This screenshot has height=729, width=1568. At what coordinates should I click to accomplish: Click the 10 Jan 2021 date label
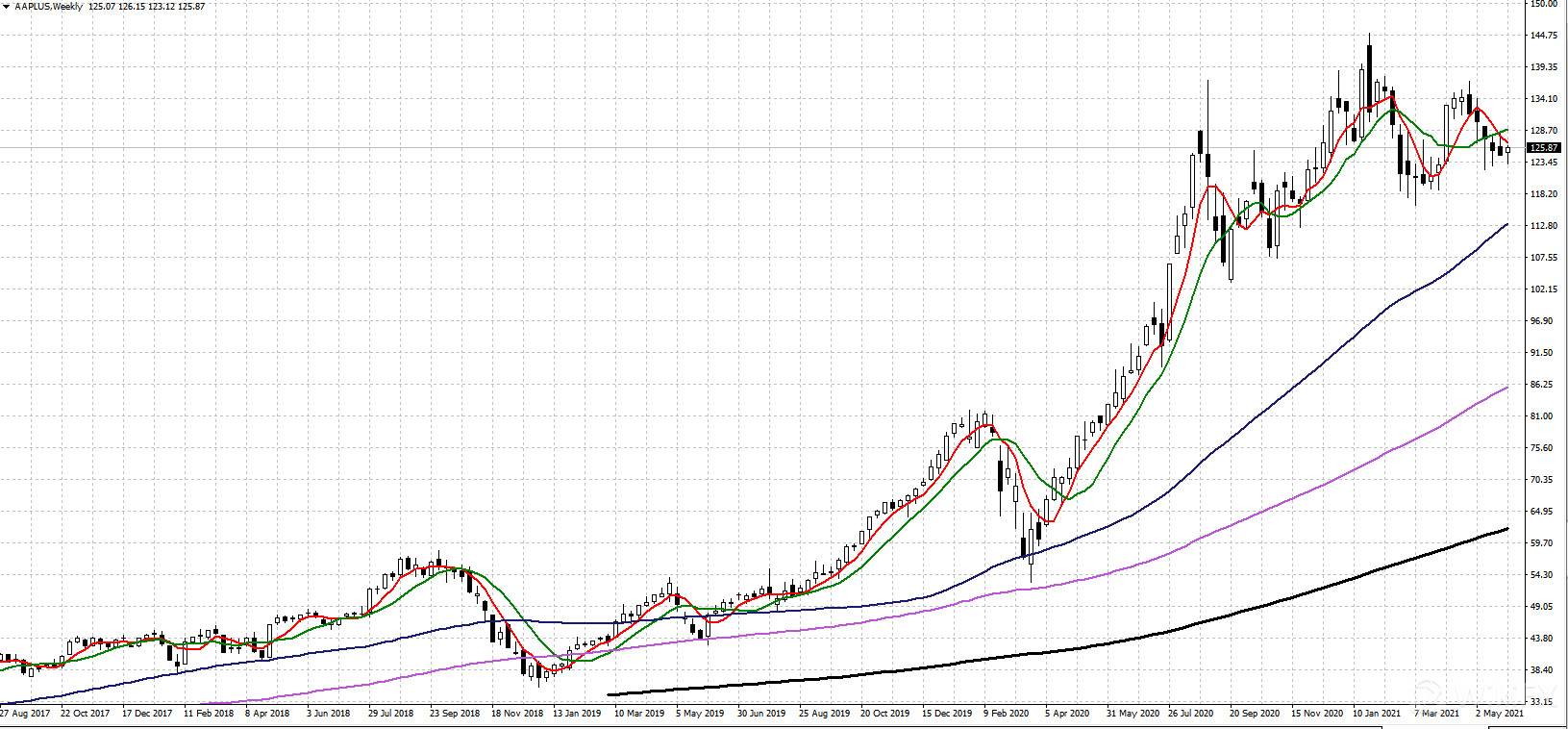(x=1377, y=714)
